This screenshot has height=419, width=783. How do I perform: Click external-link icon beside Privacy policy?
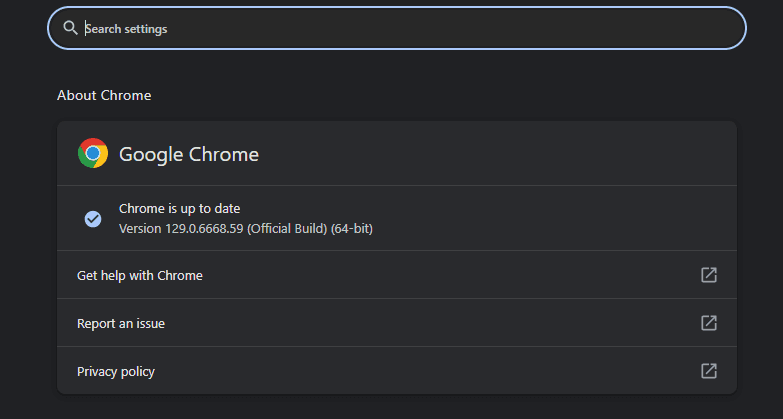click(x=709, y=371)
